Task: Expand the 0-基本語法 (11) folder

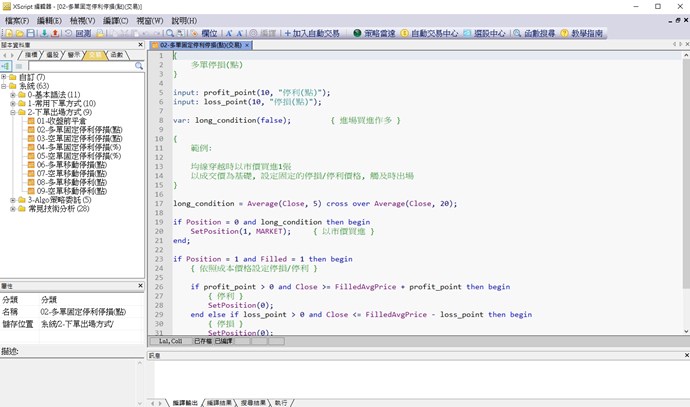Action: (13, 95)
